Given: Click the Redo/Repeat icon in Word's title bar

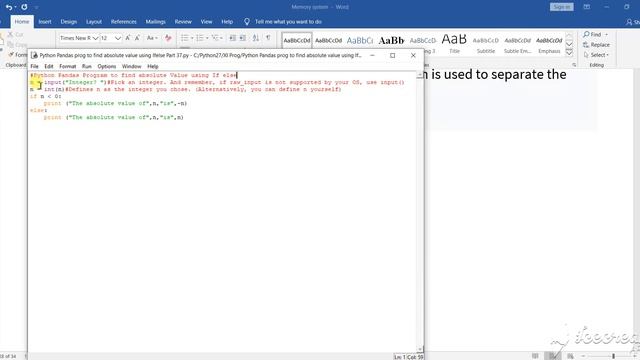Looking at the screenshot, I should click(x=24, y=7).
